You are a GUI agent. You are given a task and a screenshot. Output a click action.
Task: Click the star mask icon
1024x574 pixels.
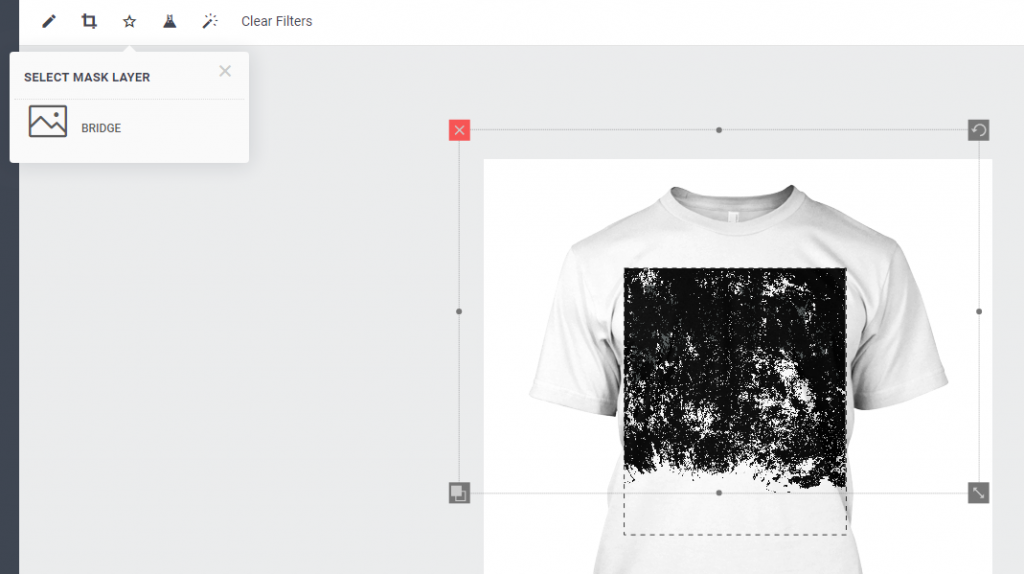pyautogui.click(x=129, y=22)
